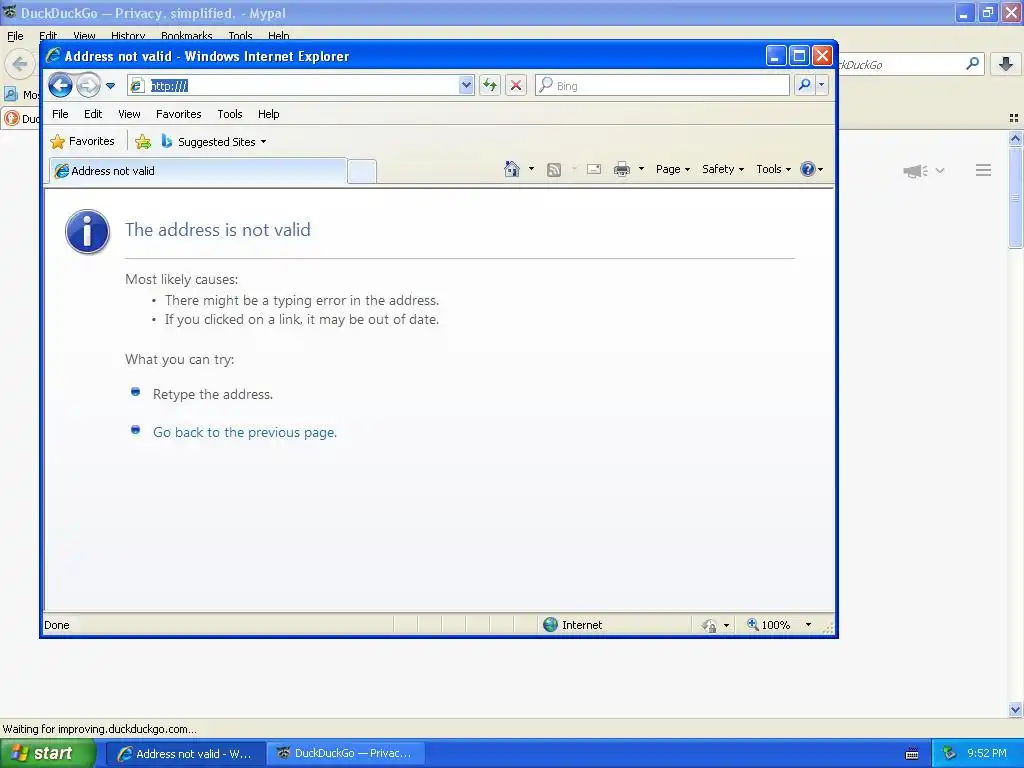Open the Help menu in Internet Explorer
Image resolution: width=1024 pixels, height=768 pixels.
268,114
